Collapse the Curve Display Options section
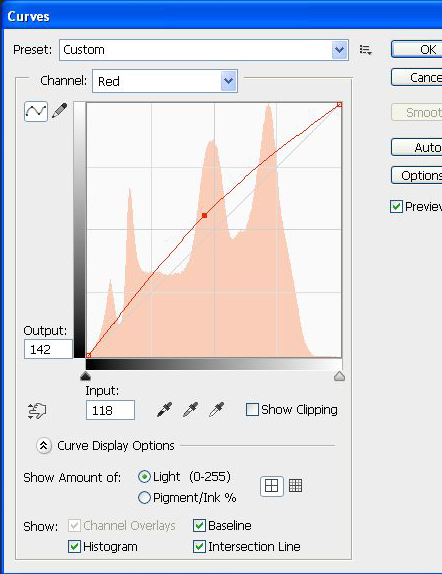 (x=44, y=446)
